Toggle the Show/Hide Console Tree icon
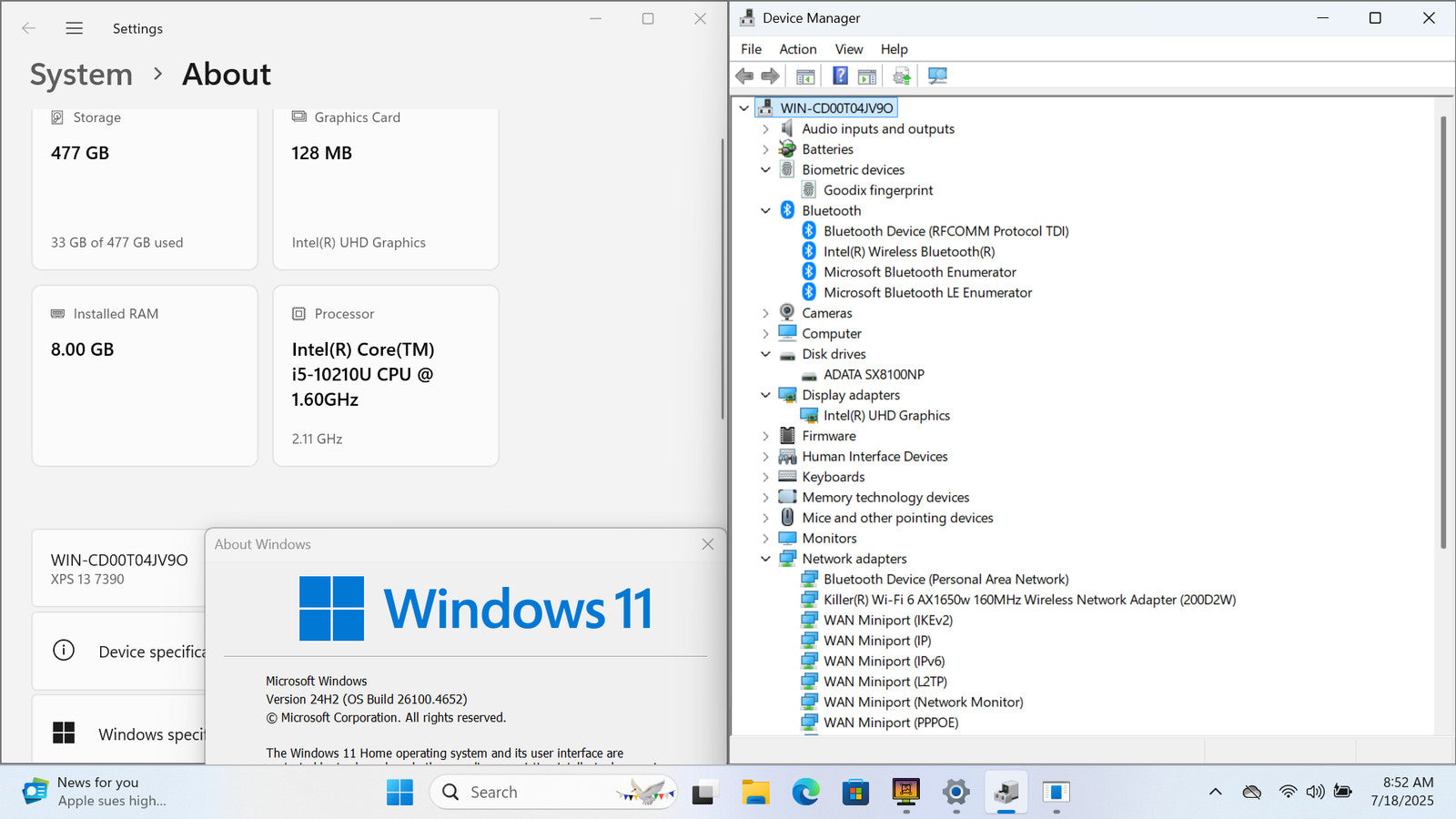 point(805,76)
